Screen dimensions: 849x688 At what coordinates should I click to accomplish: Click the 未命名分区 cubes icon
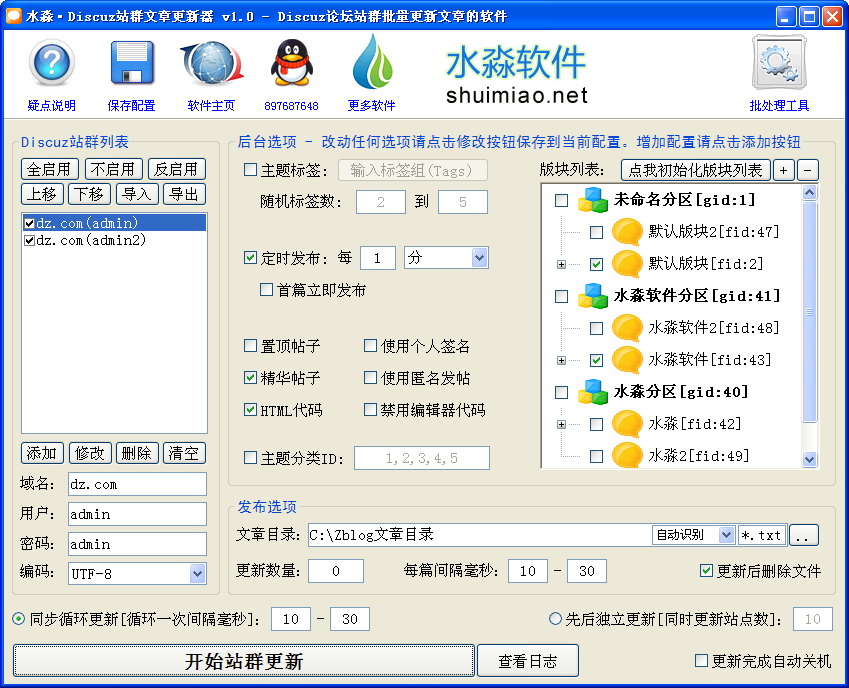point(592,200)
